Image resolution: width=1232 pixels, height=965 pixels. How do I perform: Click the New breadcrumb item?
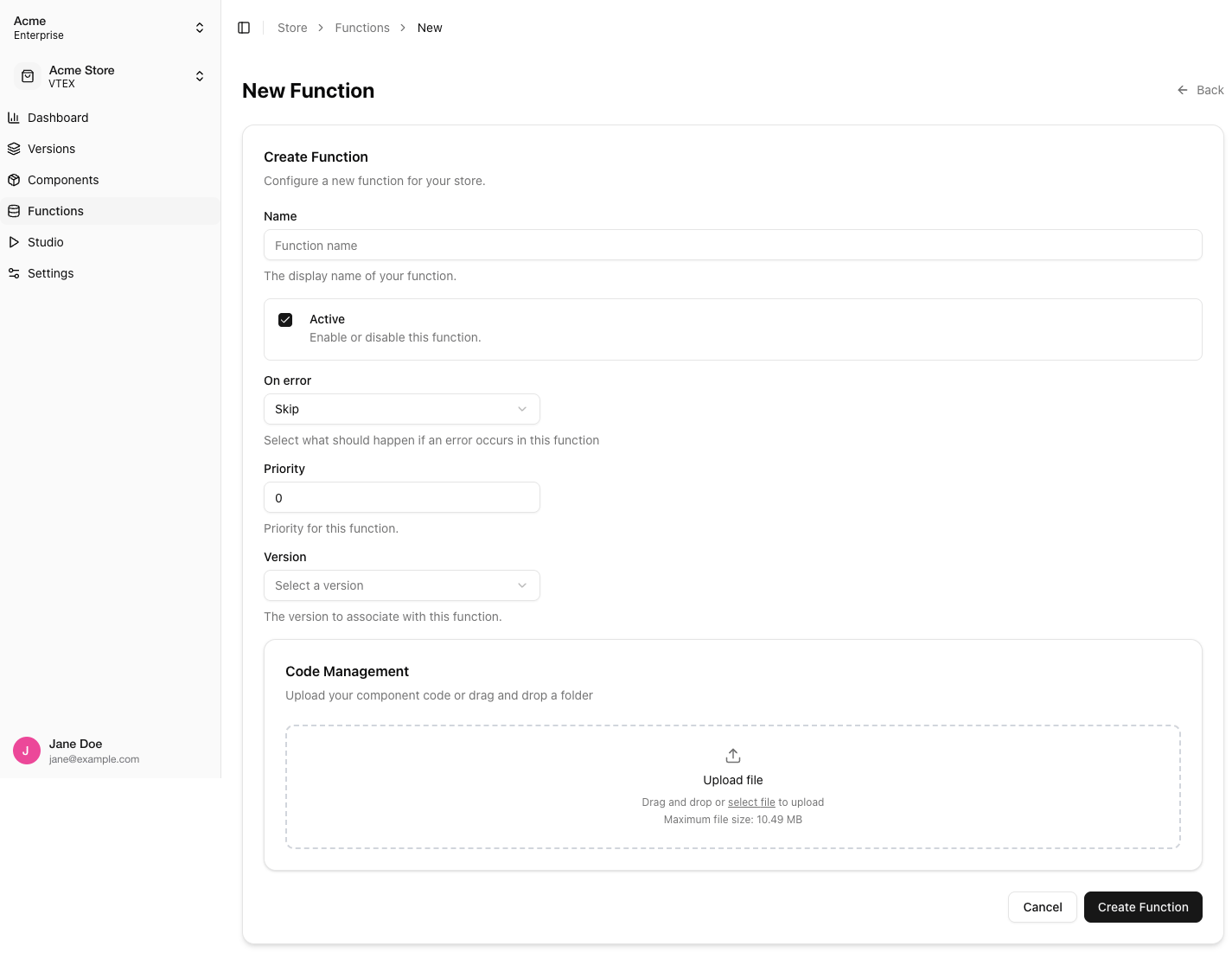coord(430,28)
